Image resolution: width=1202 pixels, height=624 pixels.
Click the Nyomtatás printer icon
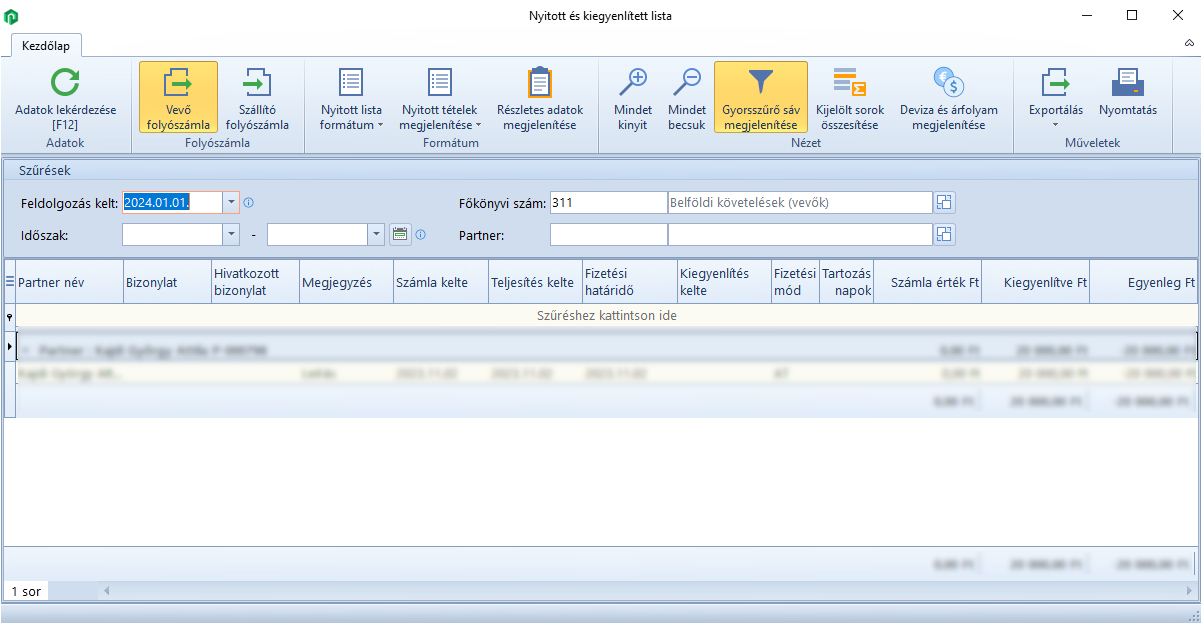tap(1127, 83)
